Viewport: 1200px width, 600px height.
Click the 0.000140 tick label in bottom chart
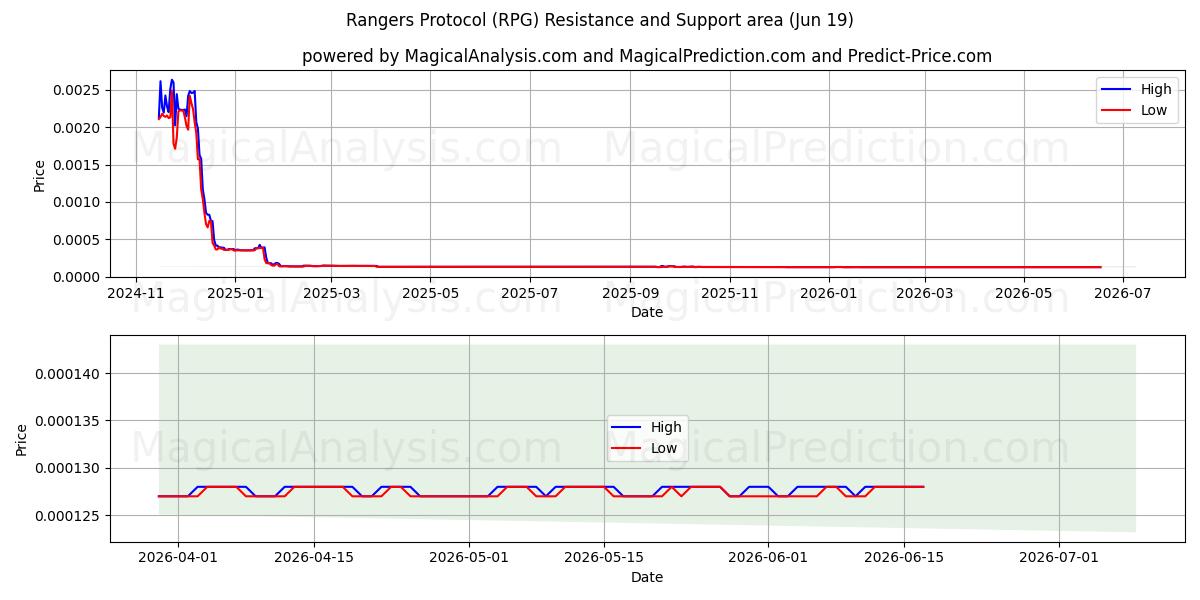coord(70,374)
